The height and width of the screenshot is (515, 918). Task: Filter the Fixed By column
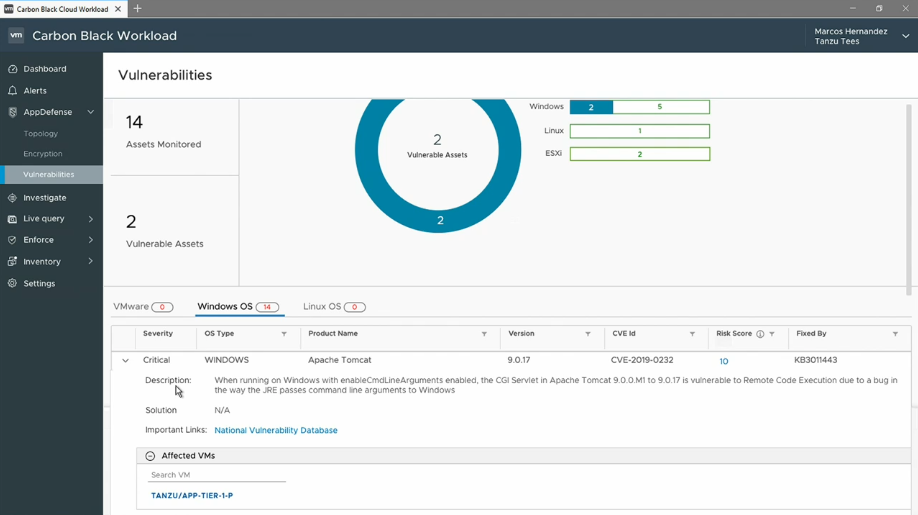pos(895,334)
